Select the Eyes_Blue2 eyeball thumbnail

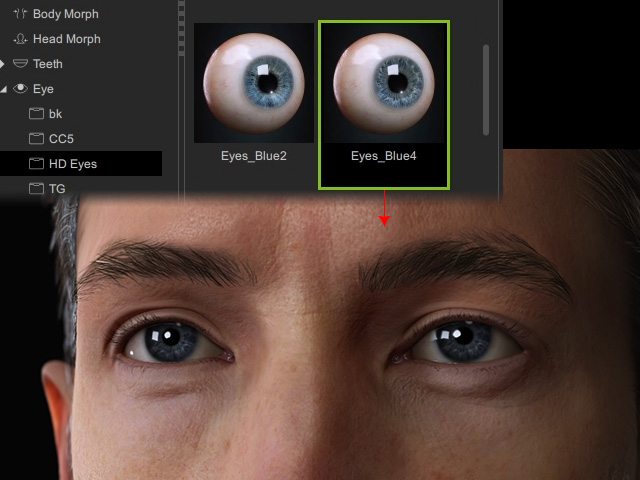tap(254, 82)
